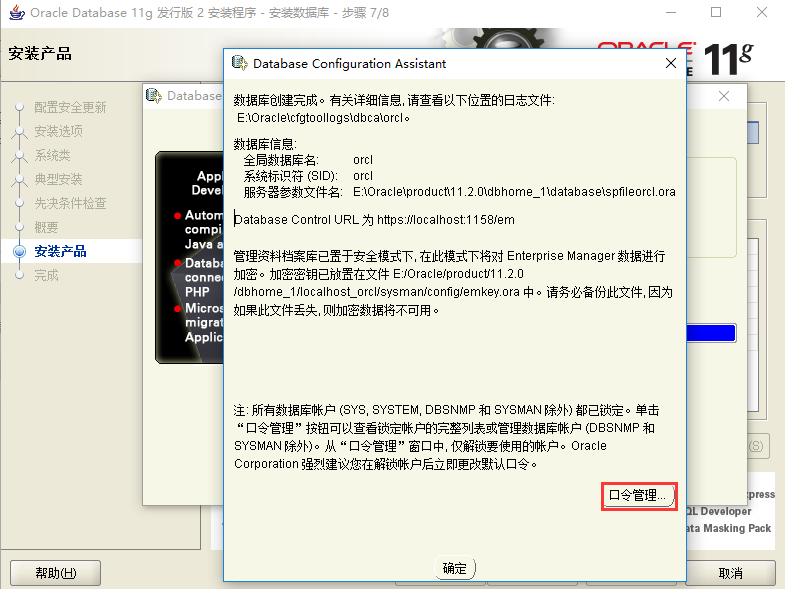Click the blue installation progress bar
Image resolution: width=785 pixels, height=589 pixels.
tap(711, 333)
